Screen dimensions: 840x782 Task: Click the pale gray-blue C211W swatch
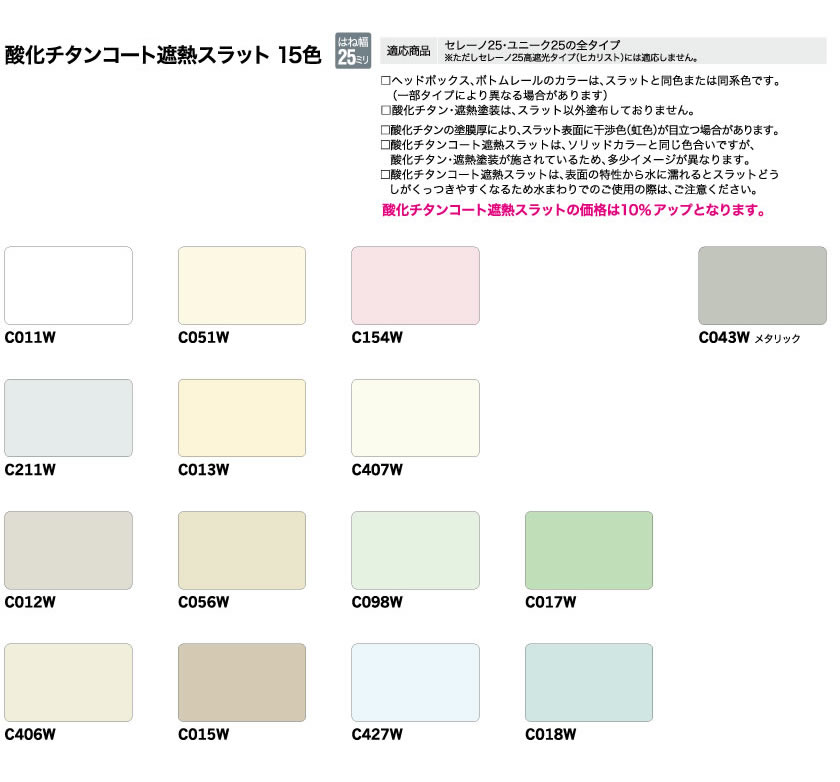point(68,418)
